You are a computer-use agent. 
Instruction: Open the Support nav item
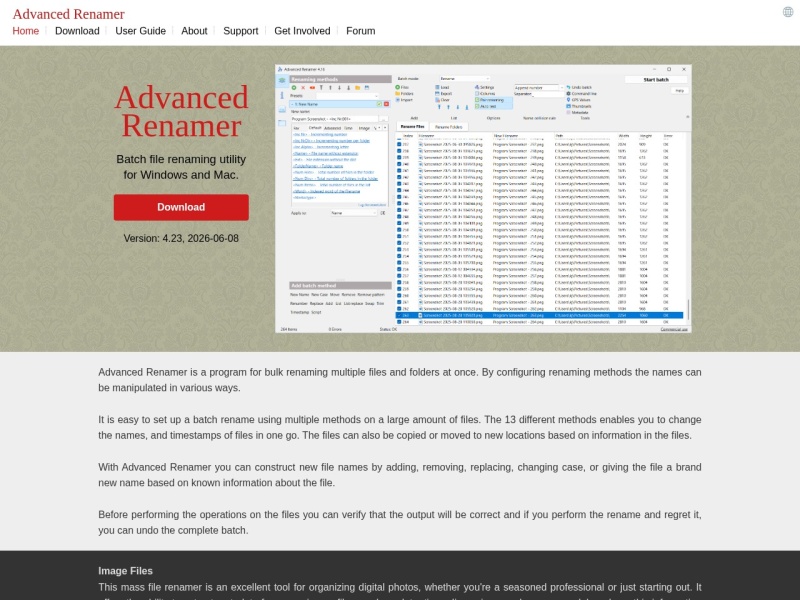(x=241, y=31)
